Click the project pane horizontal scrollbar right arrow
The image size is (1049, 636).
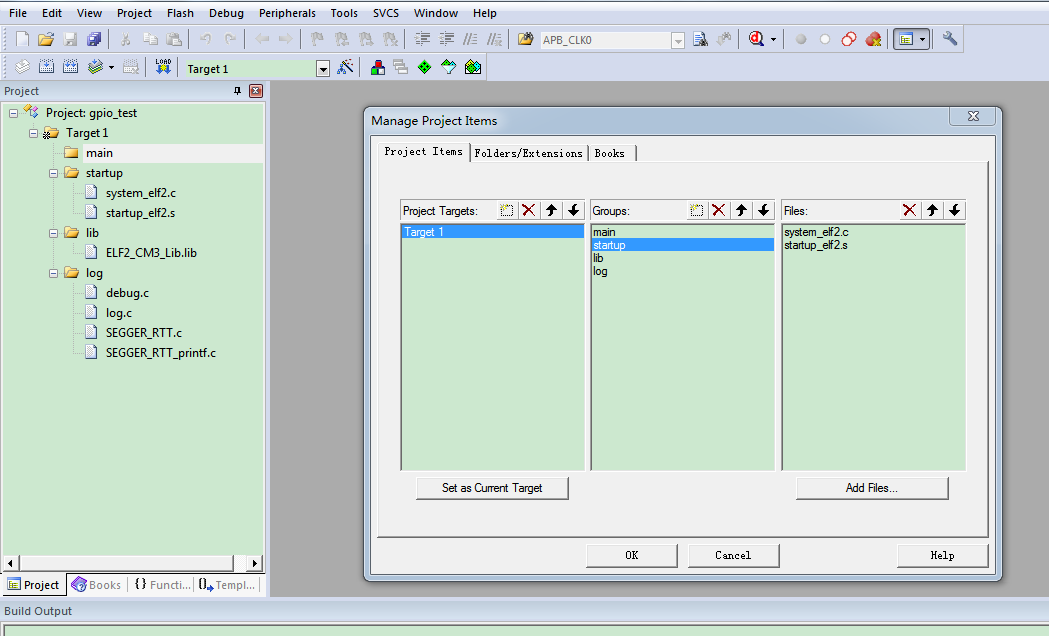pyautogui.click(x=255, y=563)
